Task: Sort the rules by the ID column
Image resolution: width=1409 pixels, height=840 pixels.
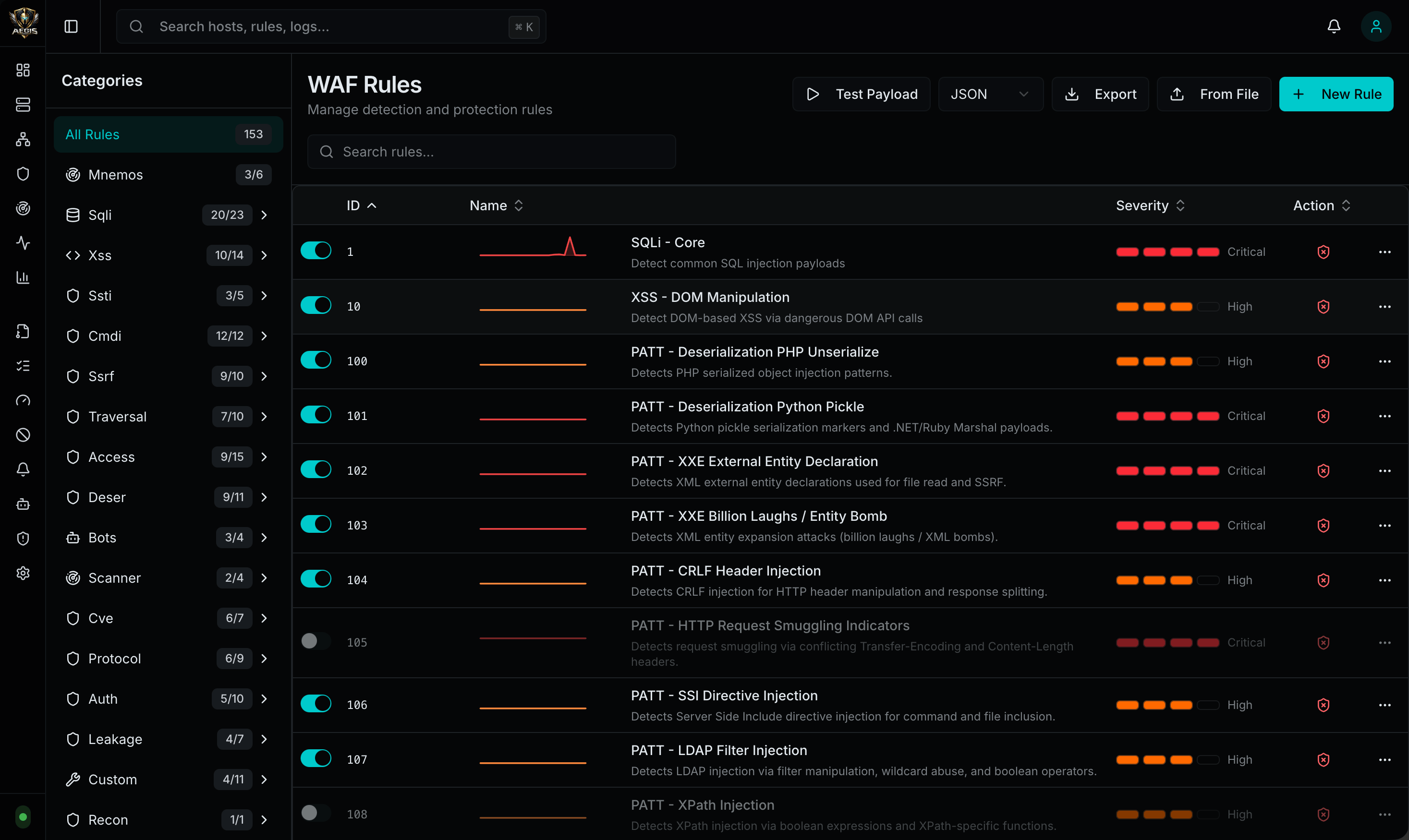Action: [x=361, y=205]
